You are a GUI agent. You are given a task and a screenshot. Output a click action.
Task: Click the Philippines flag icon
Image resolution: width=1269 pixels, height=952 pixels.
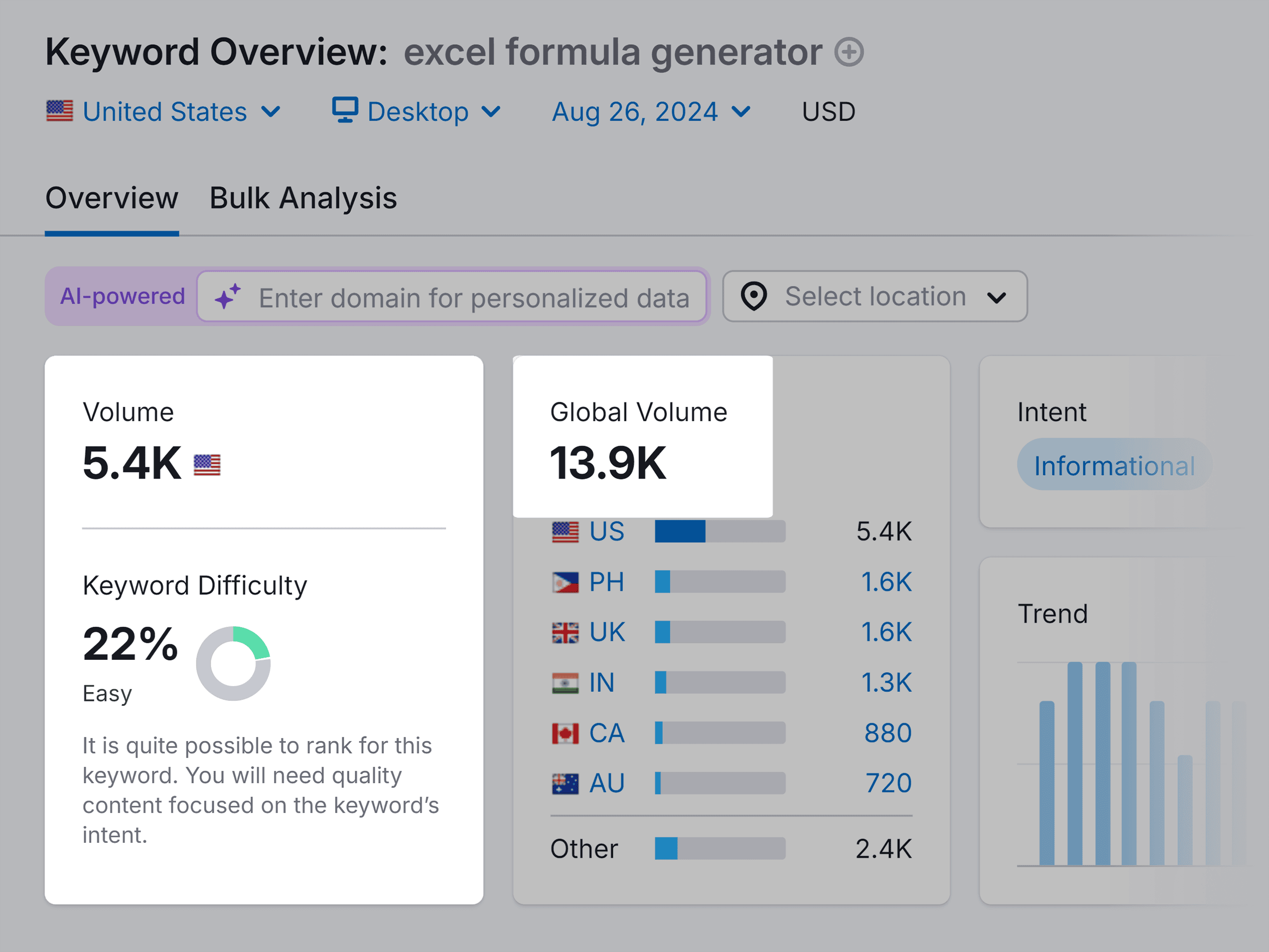[565, 582]
